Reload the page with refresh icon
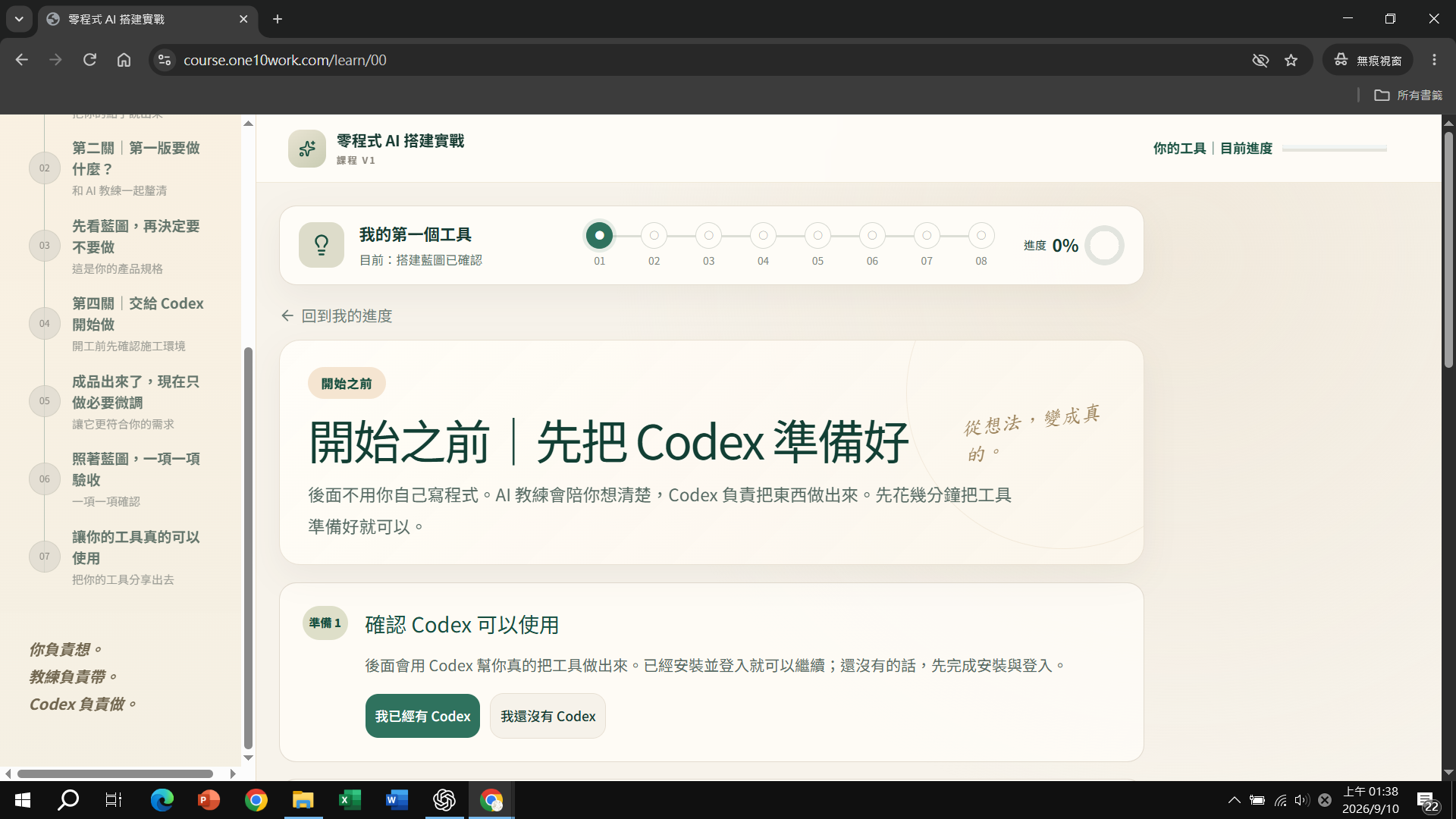The height and width of the screenshot is (819, 1456). 89,60
